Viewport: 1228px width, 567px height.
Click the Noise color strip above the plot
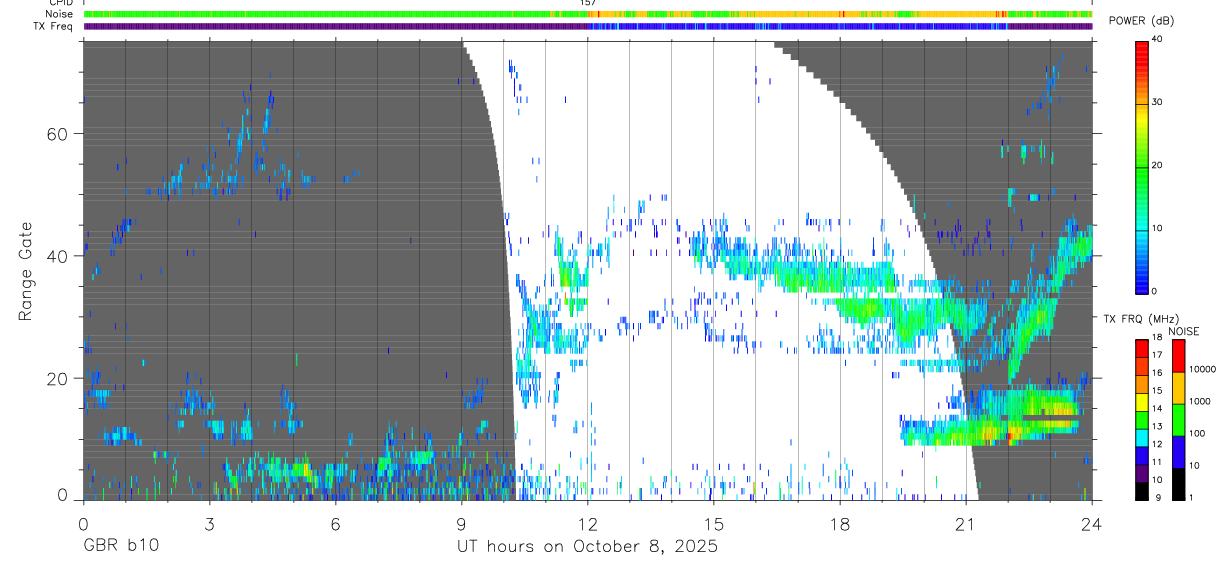(588, 14)
